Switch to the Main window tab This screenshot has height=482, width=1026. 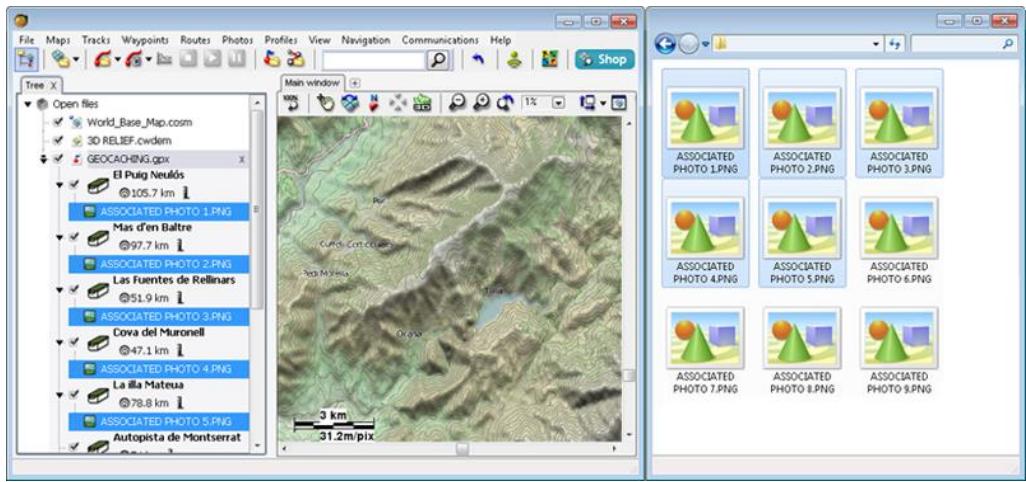pyautogui.click(x=311, y=82)
